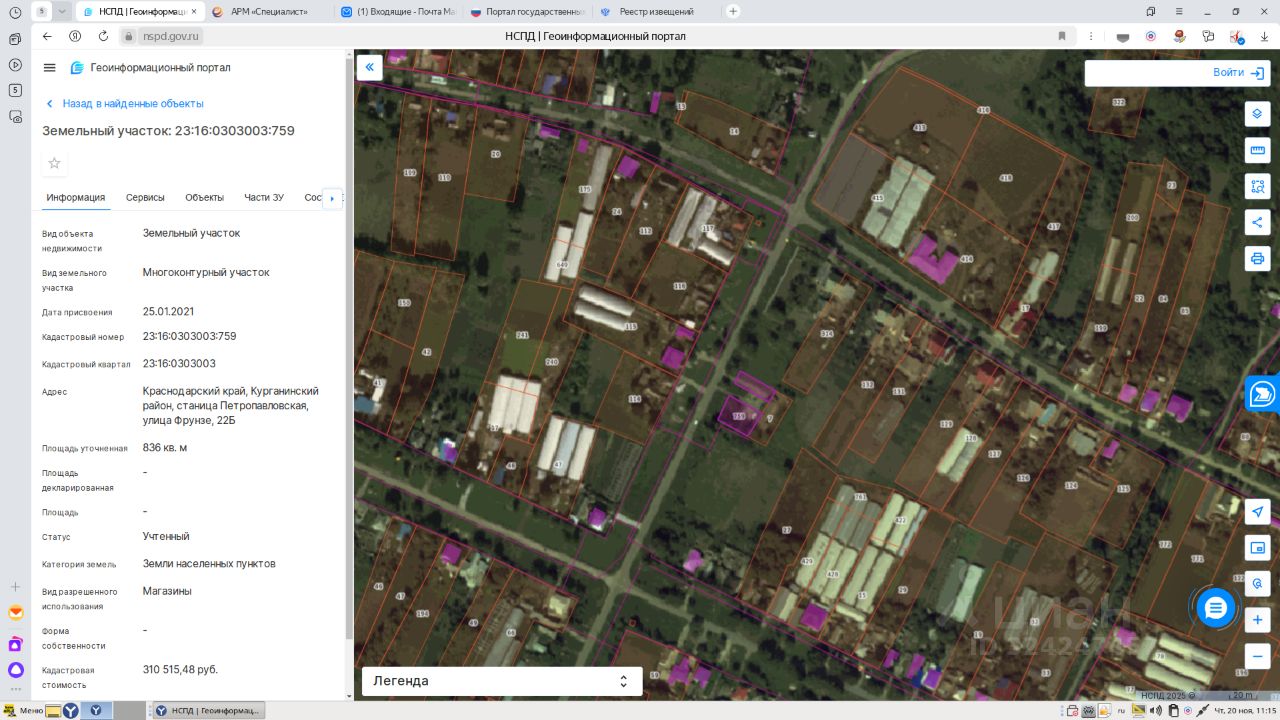Image resolution: width=1280 pixels, height=720 pixels.
Task: Switch to the Информация tab
Action: tap(76, 197)
